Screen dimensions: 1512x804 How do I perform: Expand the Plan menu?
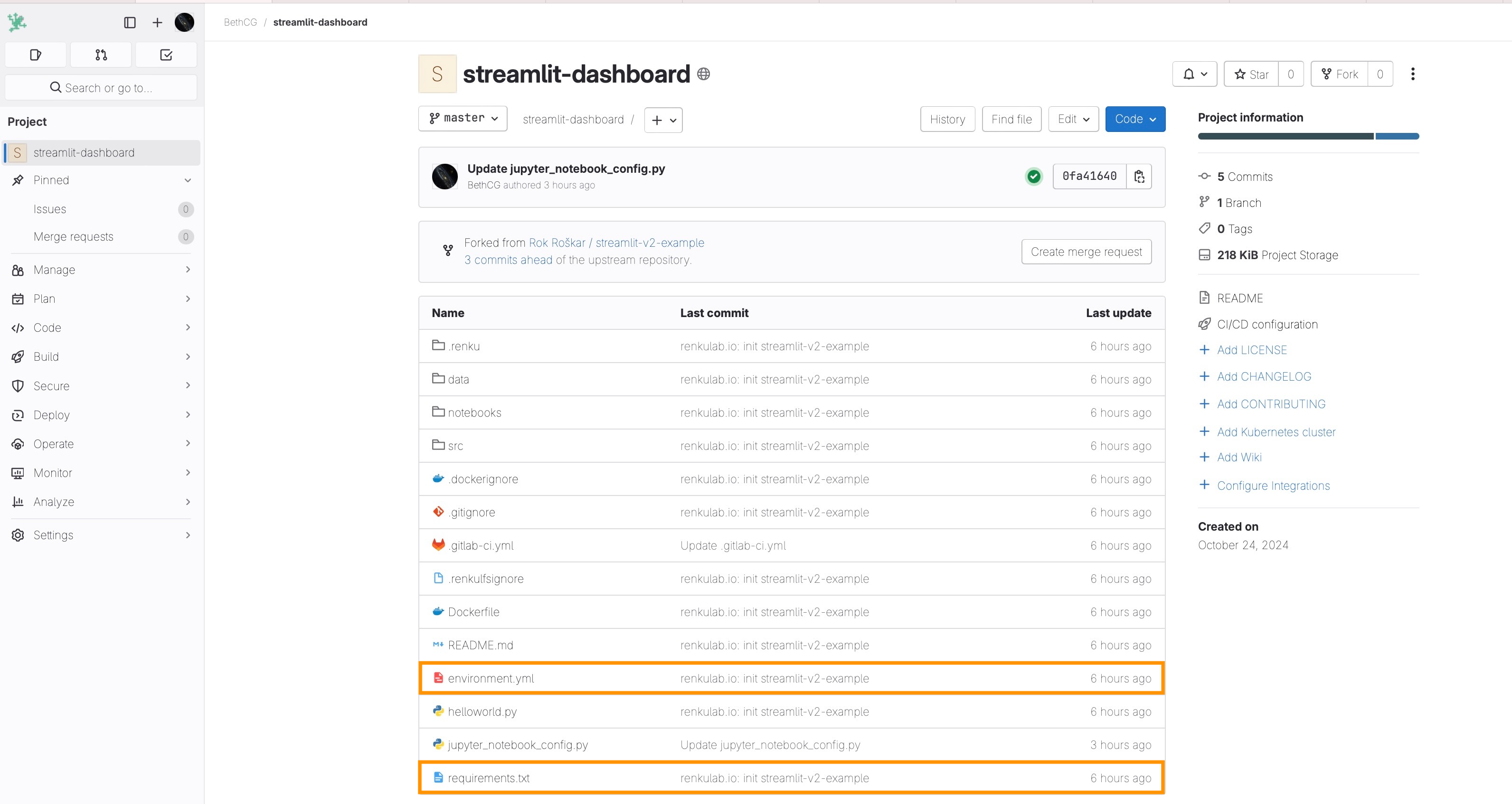click(x=101, y=299)
